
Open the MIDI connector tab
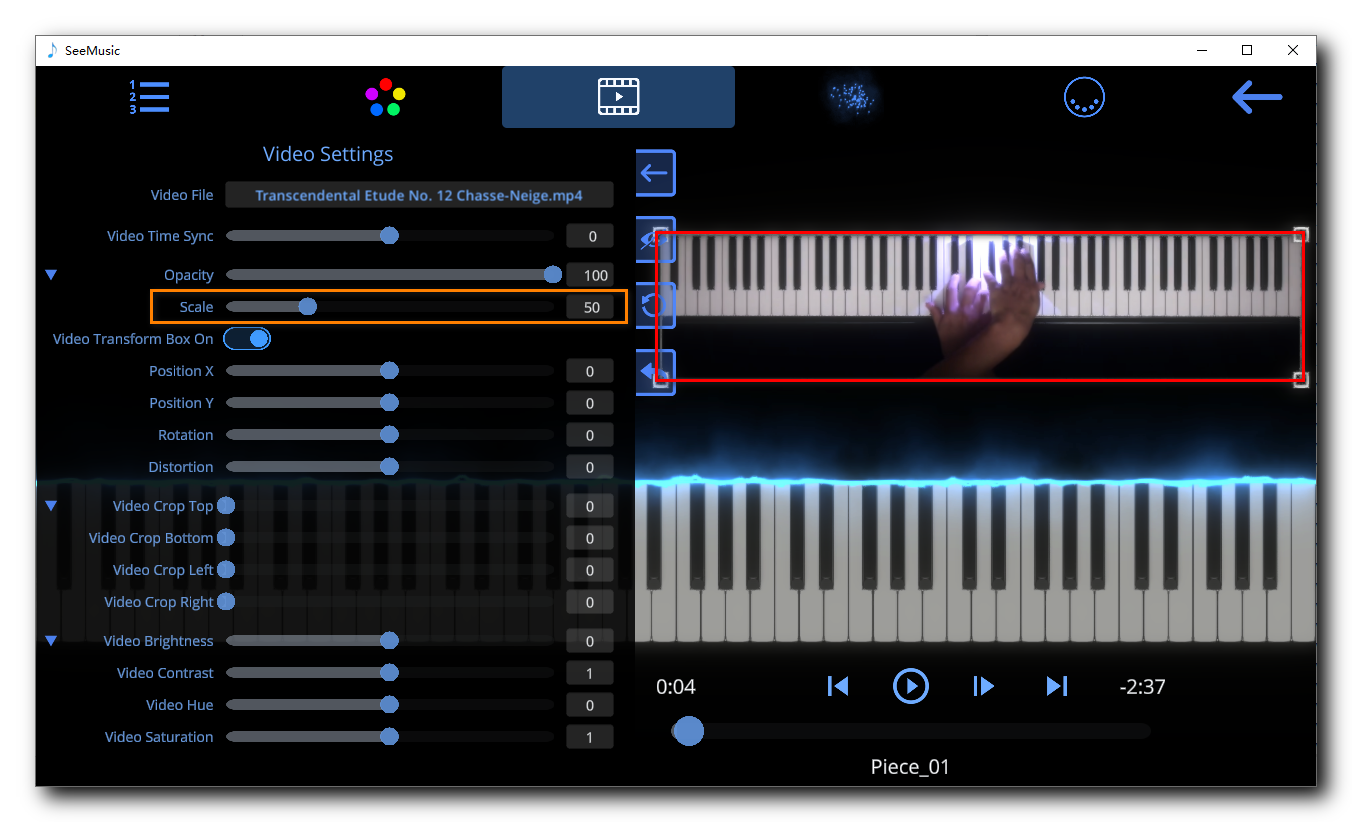[1084, 97]
